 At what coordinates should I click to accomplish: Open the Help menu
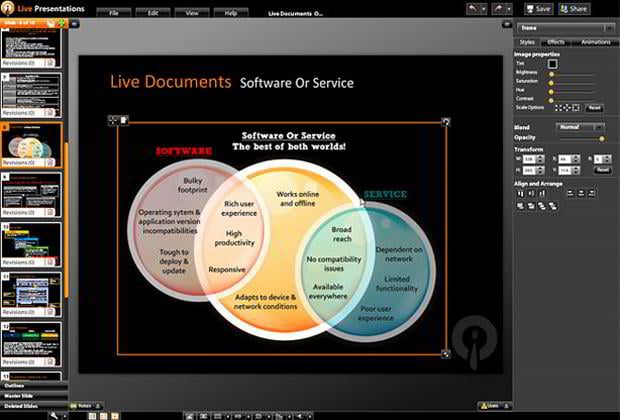click(231, 14)
